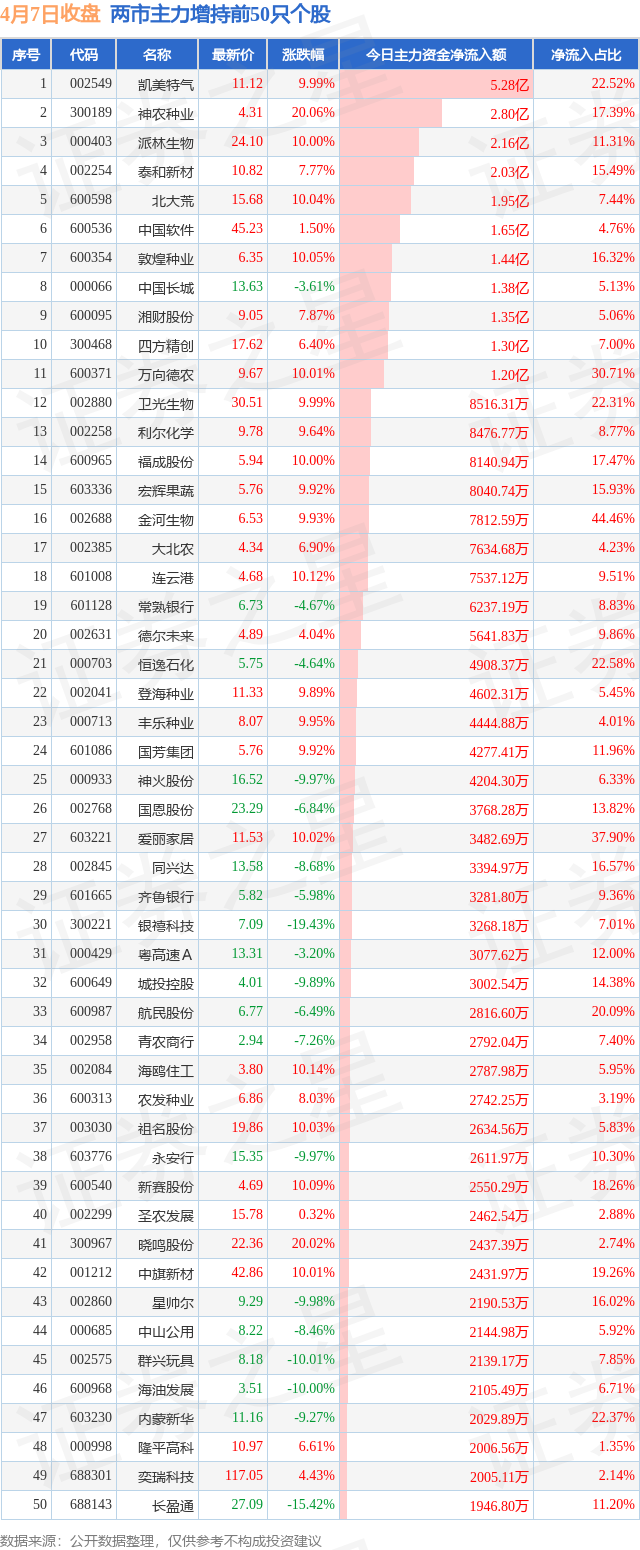Select stock name 湘财股份

(x=166, y=317)
